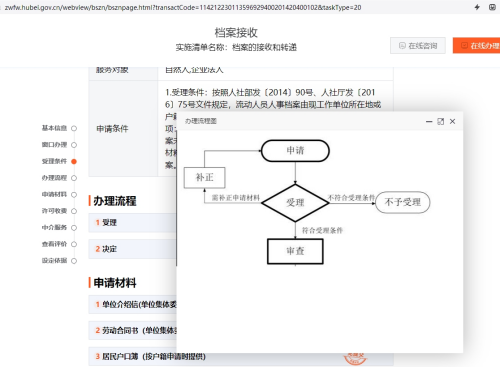Click the lightning bolt icon in browser bar
The width and height of the screenshot is (500, 367).
[x=477, y=7]
